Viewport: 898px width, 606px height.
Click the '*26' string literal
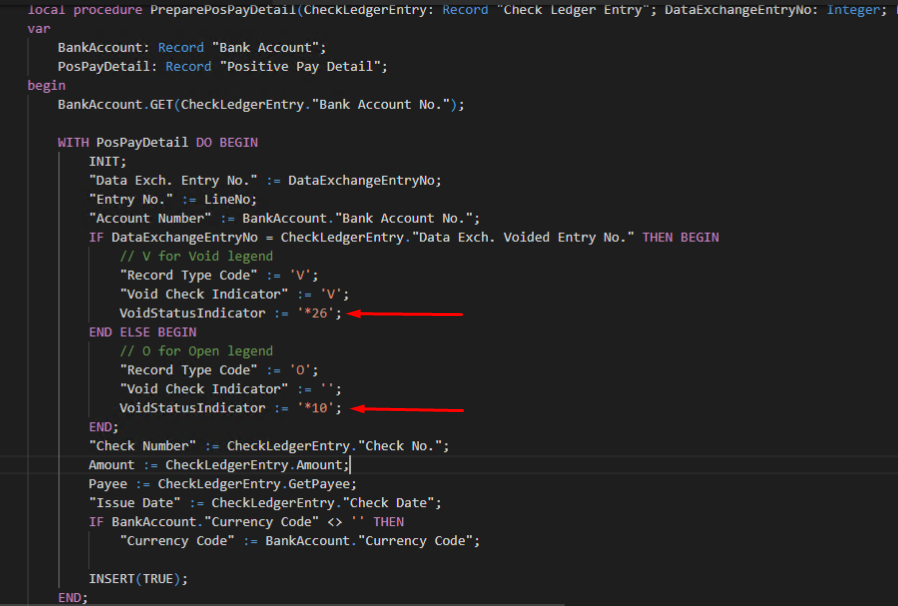tap(320, 313)
